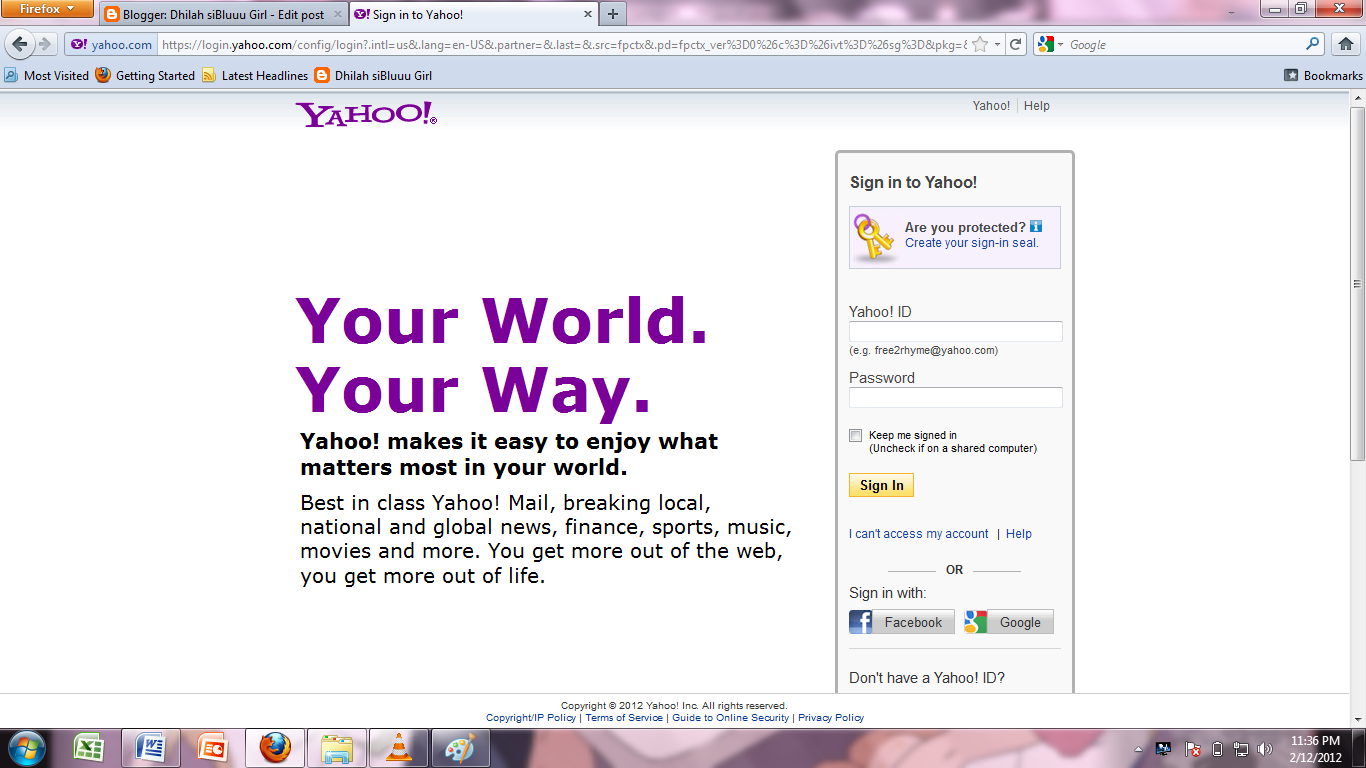This screenshot has width=1366, height=768.
Task: Click the info icon next to Are you protected
Action: coord(1036,226)
